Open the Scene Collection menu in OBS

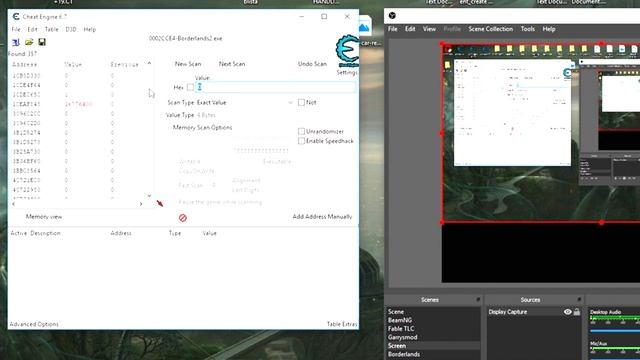pyautogui.click(x=491, y=29)
